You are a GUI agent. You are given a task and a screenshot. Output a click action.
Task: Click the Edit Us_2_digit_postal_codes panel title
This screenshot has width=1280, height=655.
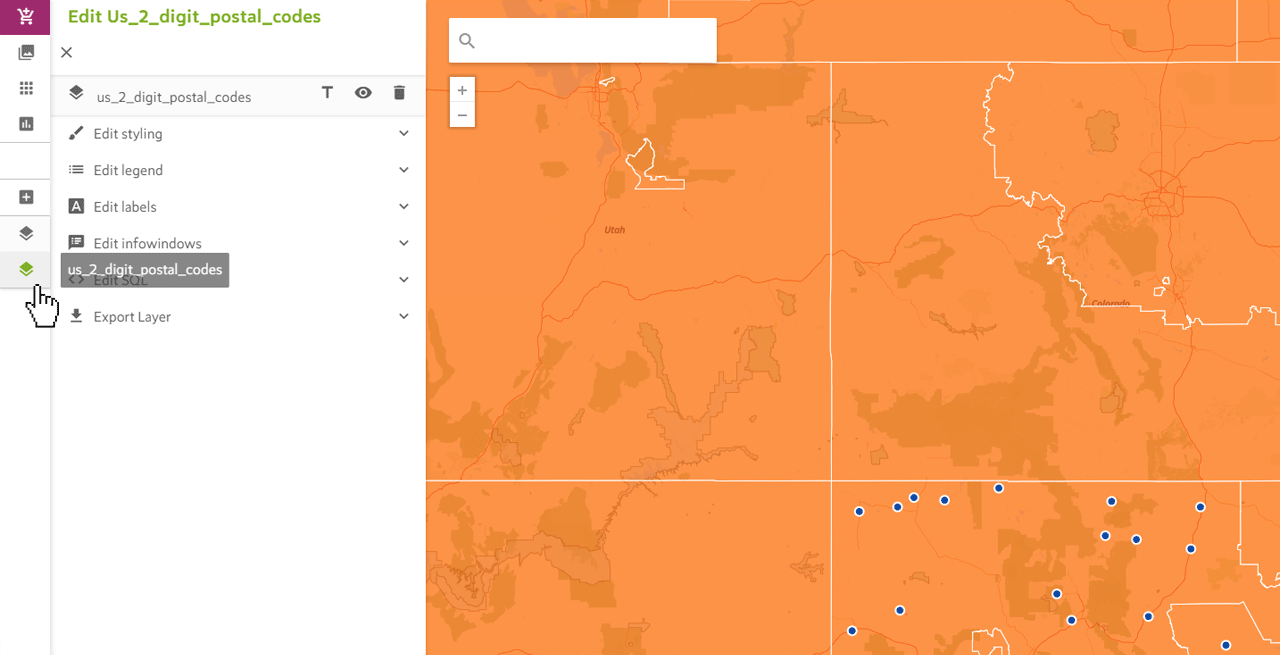pyautogui.click(x=194, y=17)
